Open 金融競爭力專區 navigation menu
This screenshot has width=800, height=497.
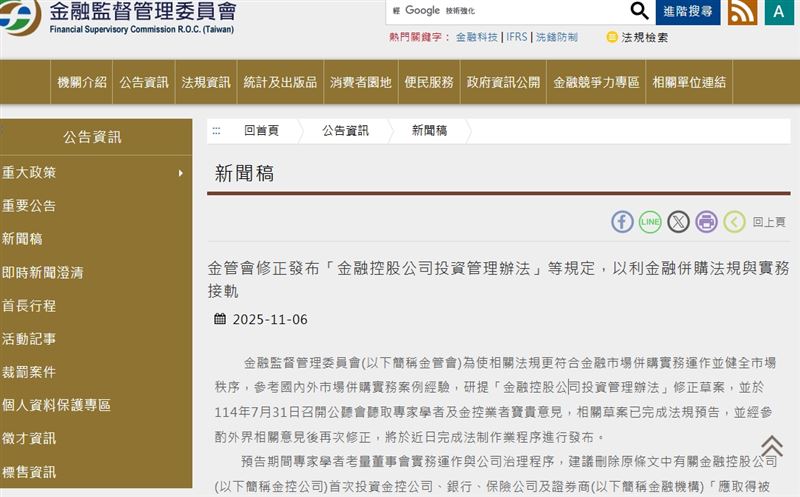(x=596, y=82)
